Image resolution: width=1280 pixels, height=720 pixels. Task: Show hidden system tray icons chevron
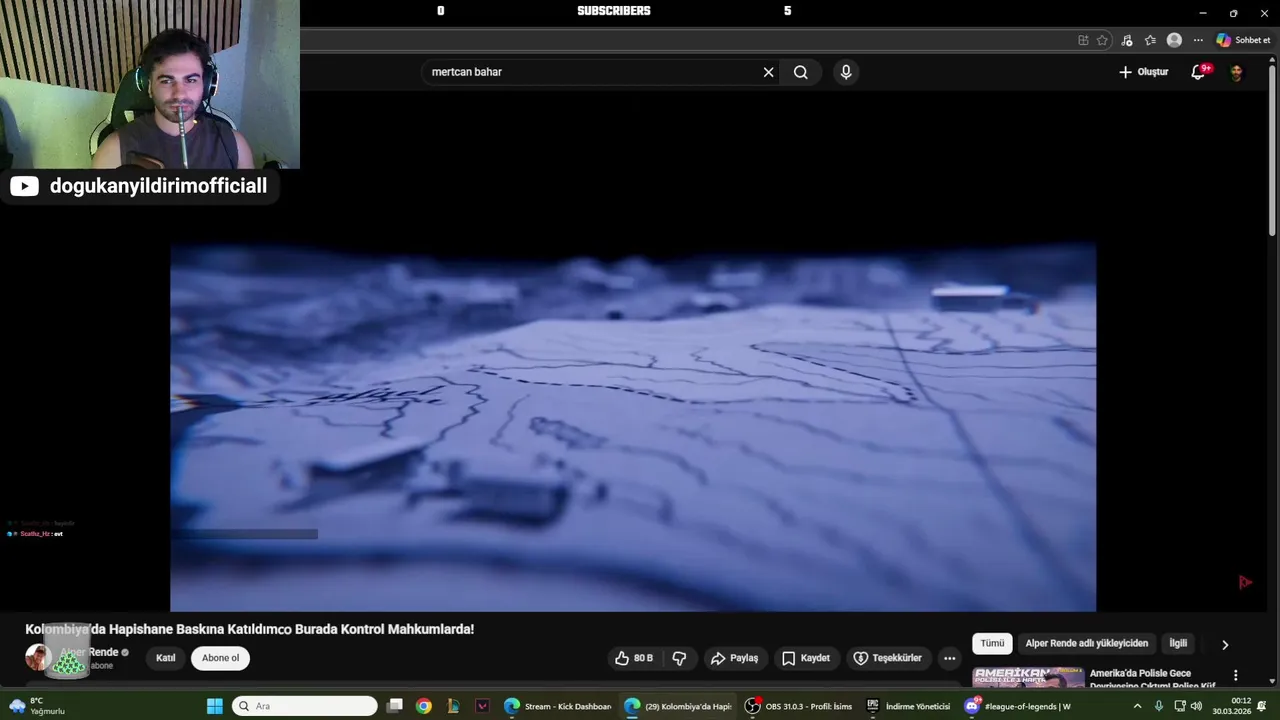[1137, 706]
